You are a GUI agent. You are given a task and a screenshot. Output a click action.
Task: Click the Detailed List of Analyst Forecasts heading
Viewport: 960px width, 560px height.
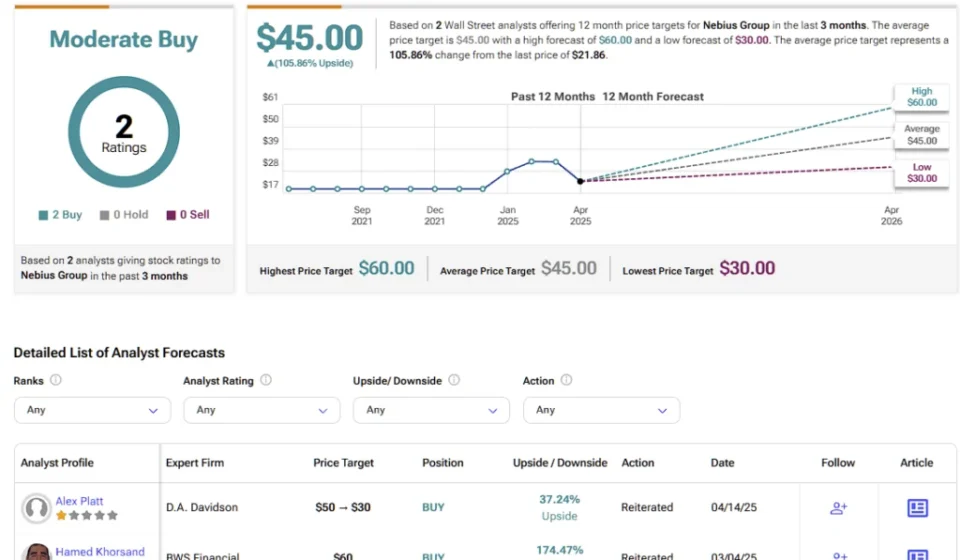[x=119, y=353]
